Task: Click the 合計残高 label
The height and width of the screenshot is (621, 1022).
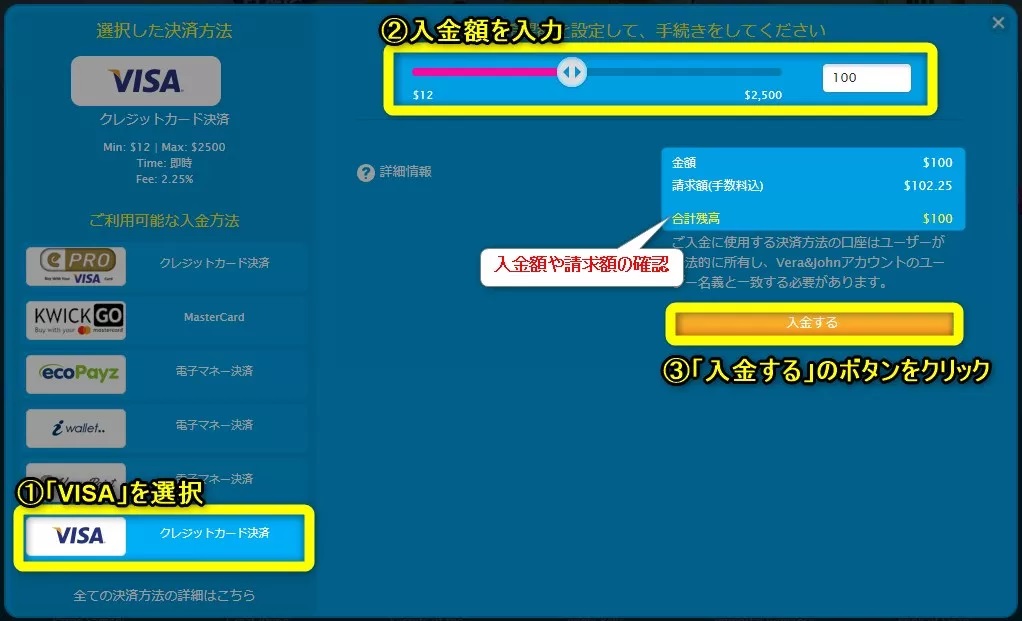Action: coord(695,218)
